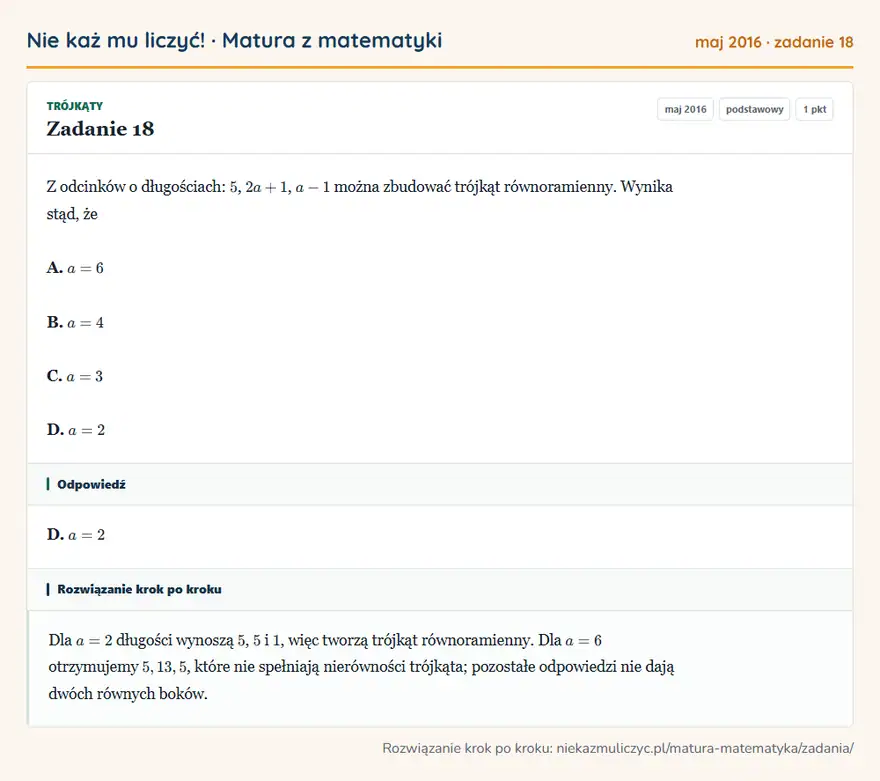Click the 'maj 2016' tag badge
Viewport: 880px width, 781px height.
pos(685,109)
